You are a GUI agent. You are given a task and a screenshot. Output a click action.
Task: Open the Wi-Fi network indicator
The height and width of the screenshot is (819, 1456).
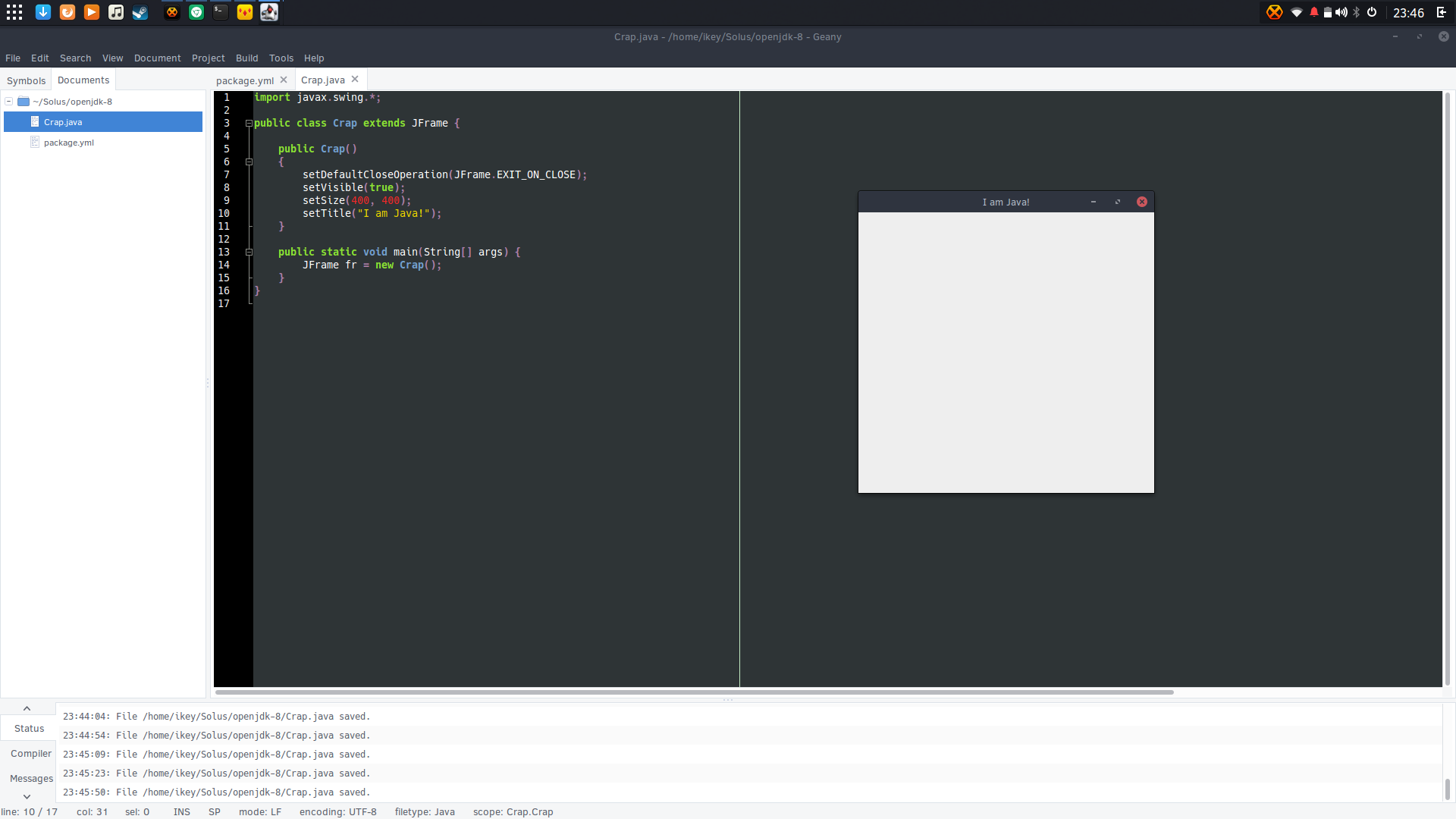click(1297, 12)
